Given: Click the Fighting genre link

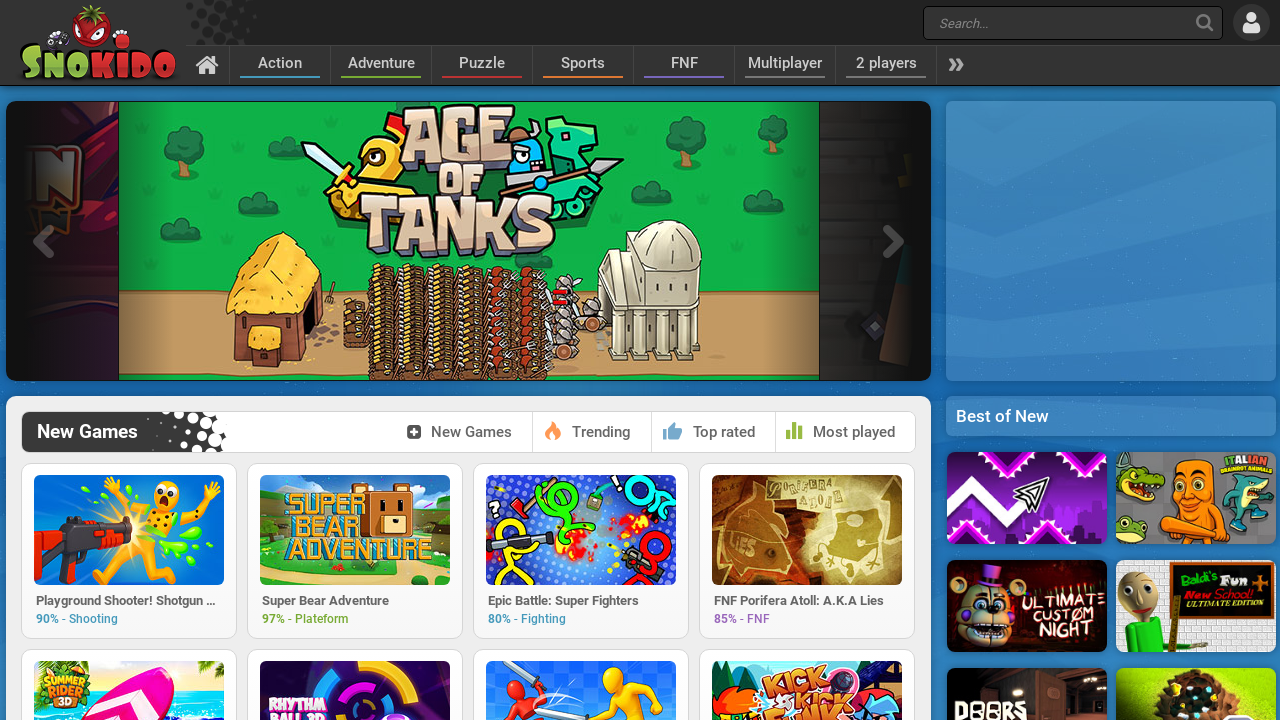Looking at the screenshot, I should 543,619.
